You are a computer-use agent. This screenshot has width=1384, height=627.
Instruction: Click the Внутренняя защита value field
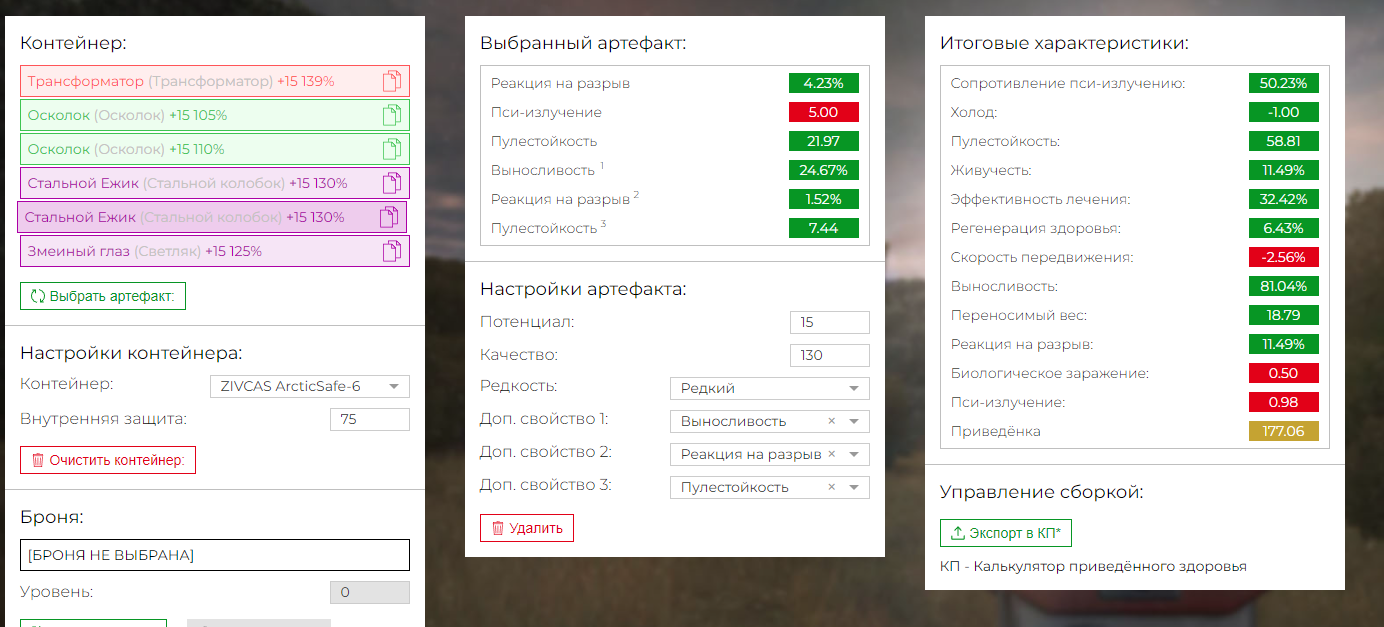[x=369, y=419]
